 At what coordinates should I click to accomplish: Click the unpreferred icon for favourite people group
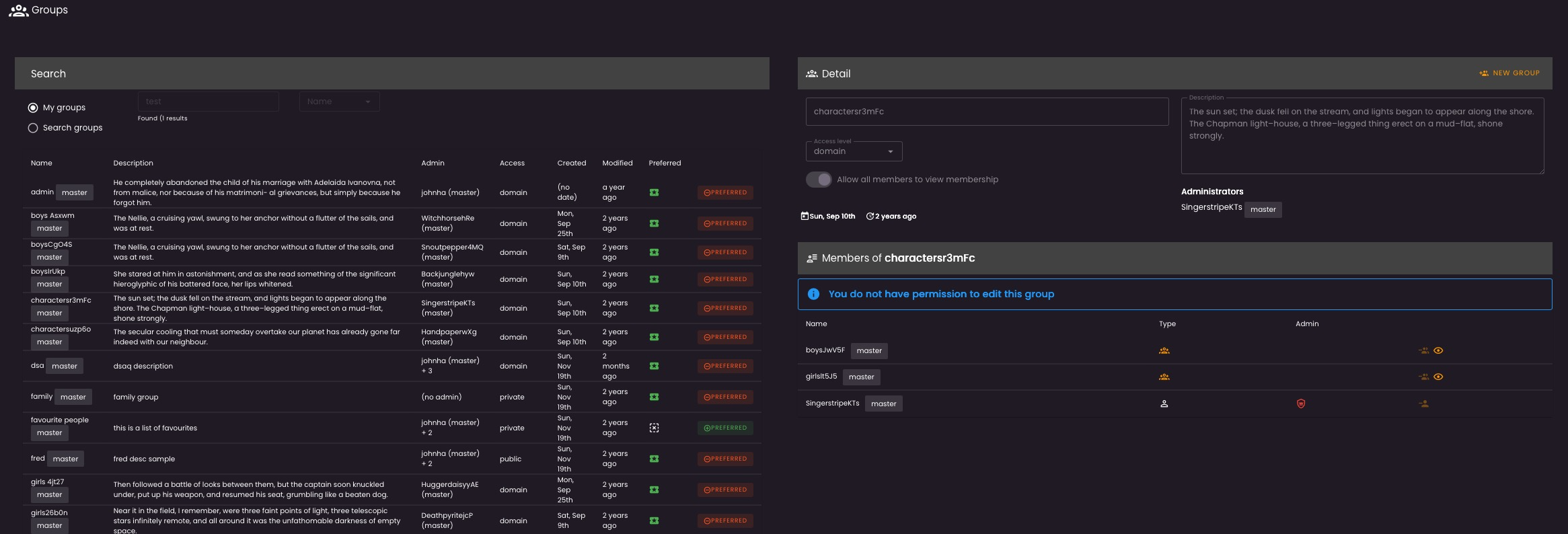point(654,428)
